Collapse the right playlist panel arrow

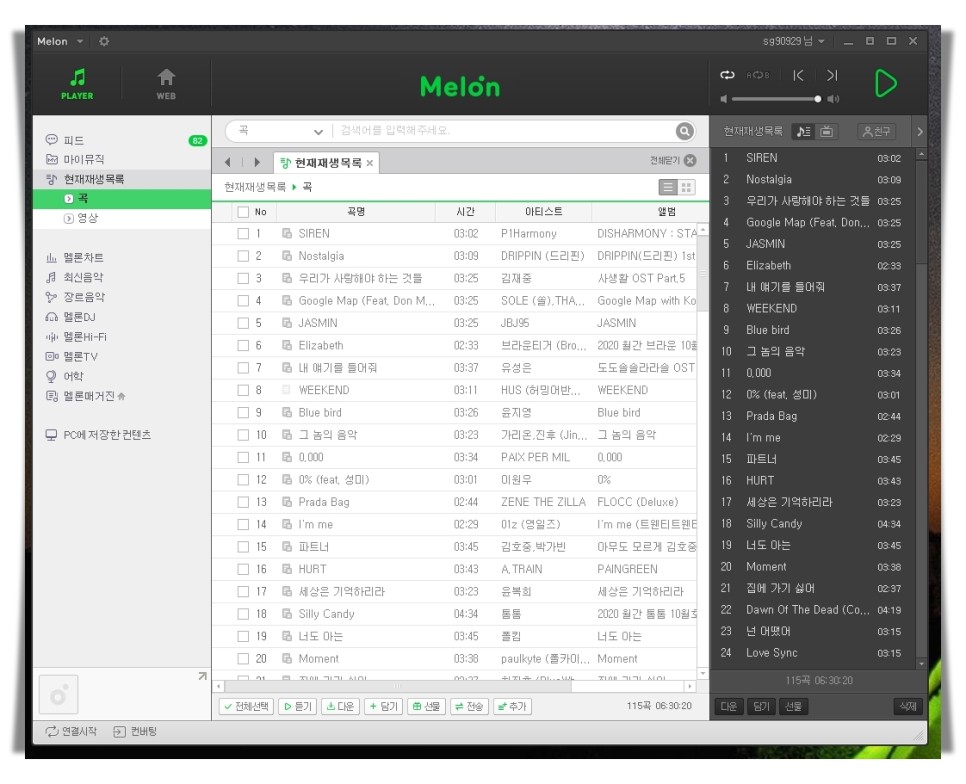coord(920,131)
